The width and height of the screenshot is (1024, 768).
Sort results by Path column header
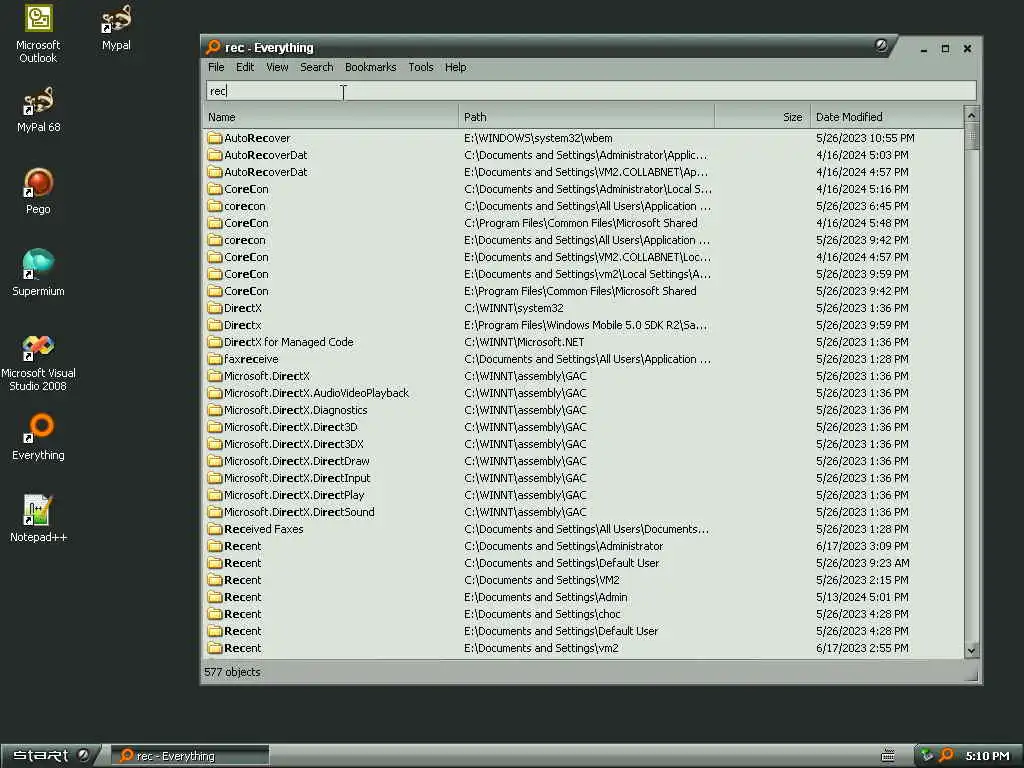coord(586,117)
